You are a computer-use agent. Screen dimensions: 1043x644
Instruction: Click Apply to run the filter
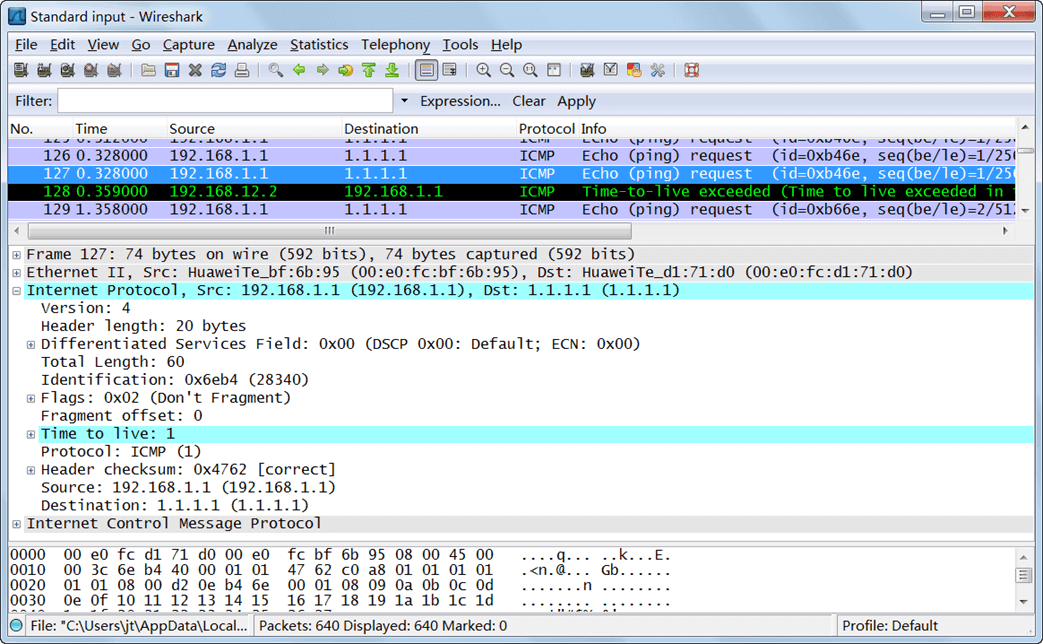[576, 101]
